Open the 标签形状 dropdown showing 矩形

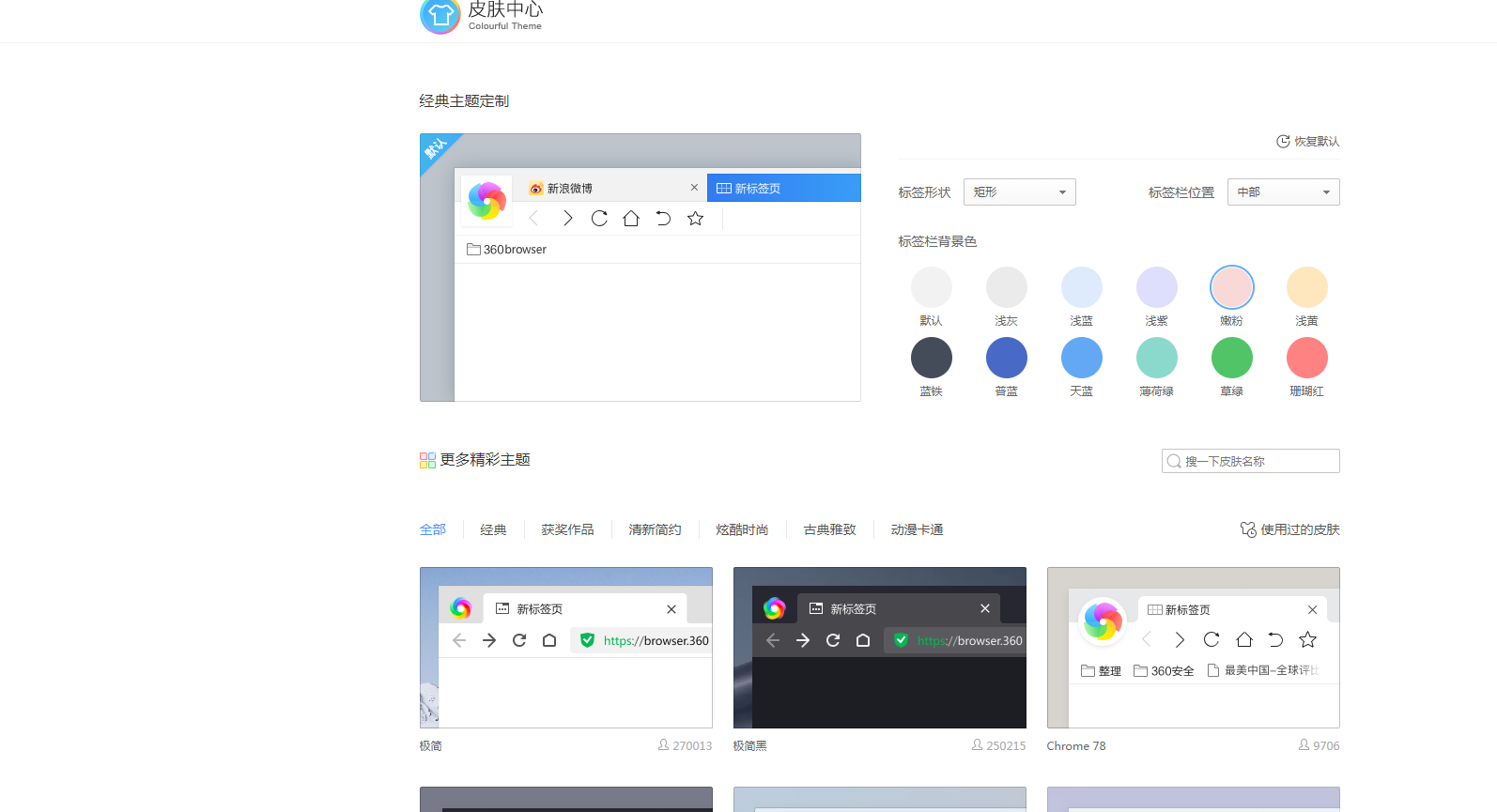(1019, 192)
